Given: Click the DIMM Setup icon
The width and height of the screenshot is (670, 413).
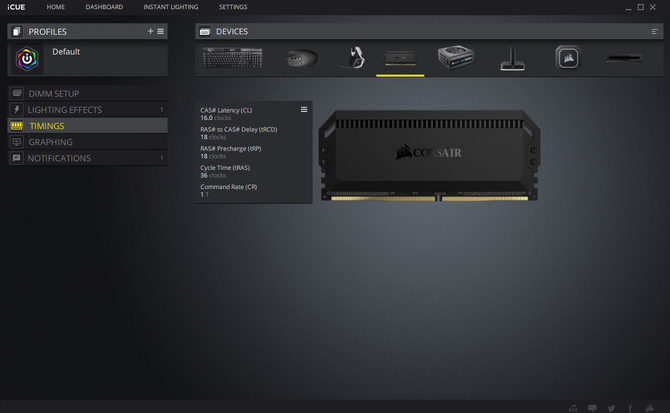Looking at the screenshot, I should [17, 93].
